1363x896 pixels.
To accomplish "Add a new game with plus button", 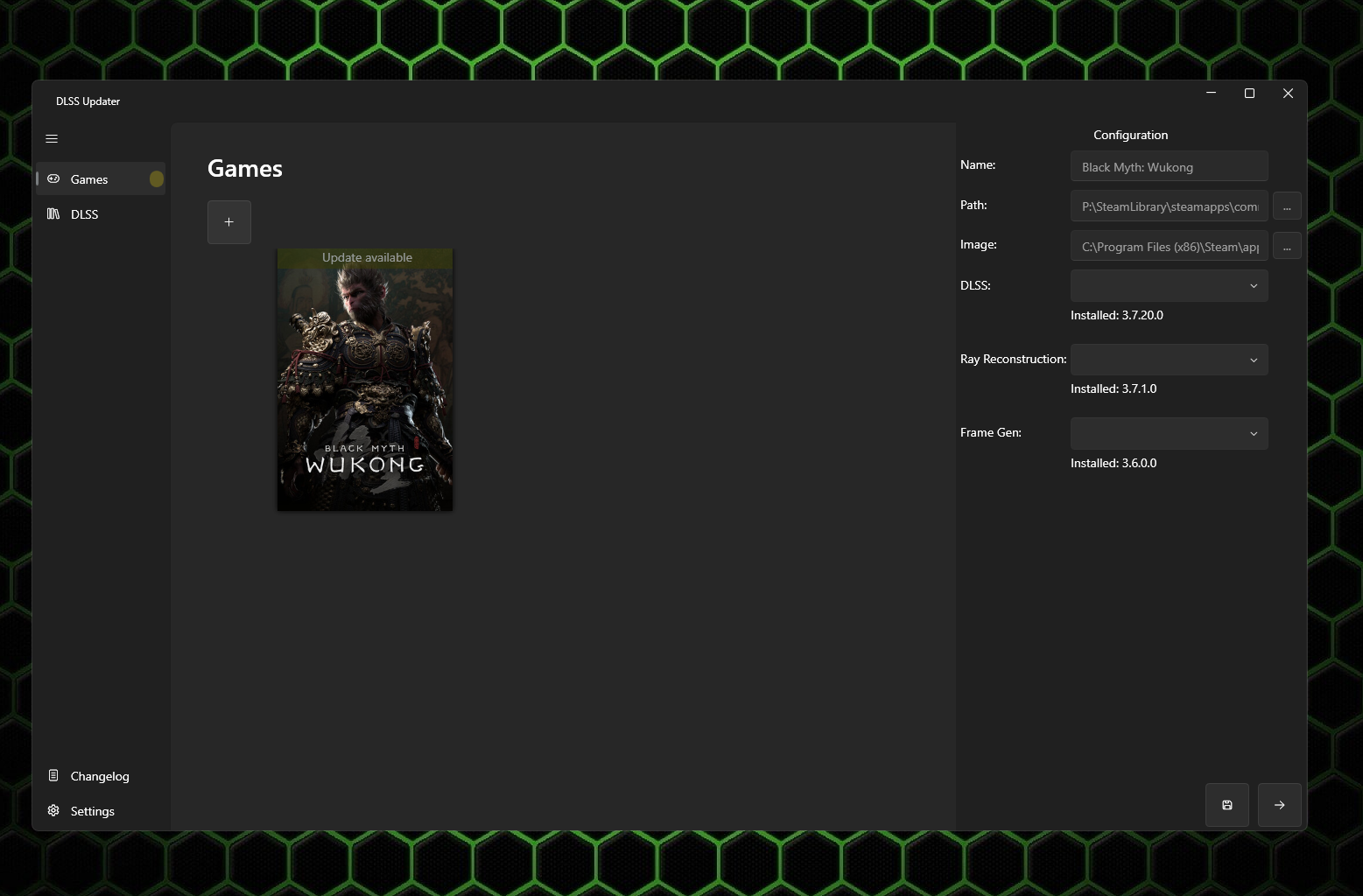I will pyautogui.click(x=229, y=222).
